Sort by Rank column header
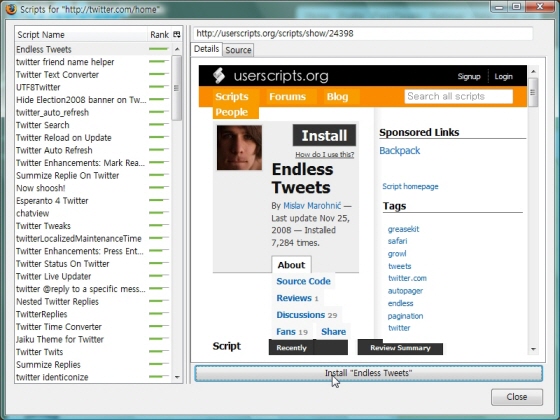This screenshot has height=420, width=560. (159, 35)
